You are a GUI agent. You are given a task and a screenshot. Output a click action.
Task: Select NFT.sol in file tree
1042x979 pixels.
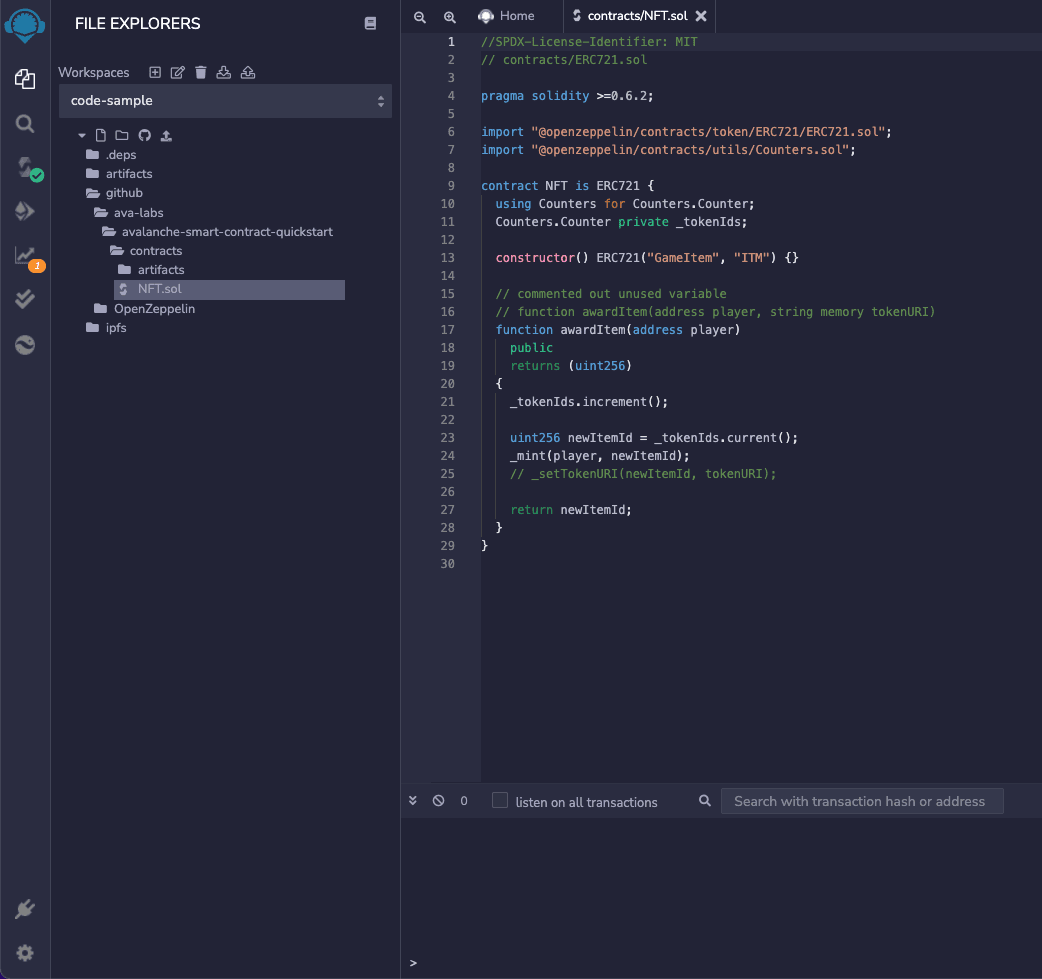160,289
